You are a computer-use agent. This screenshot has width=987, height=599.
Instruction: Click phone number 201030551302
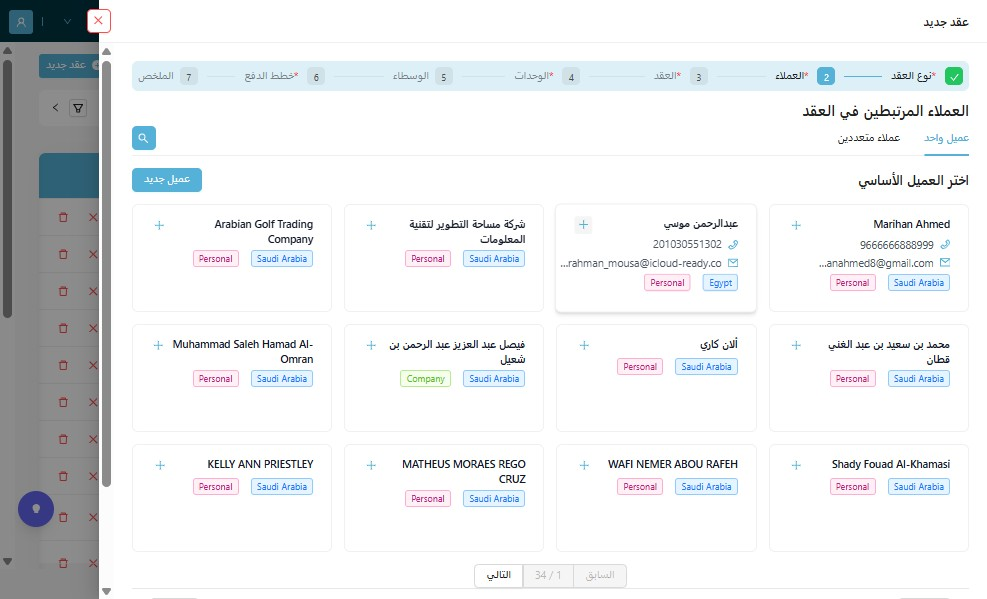pos(687,244)
